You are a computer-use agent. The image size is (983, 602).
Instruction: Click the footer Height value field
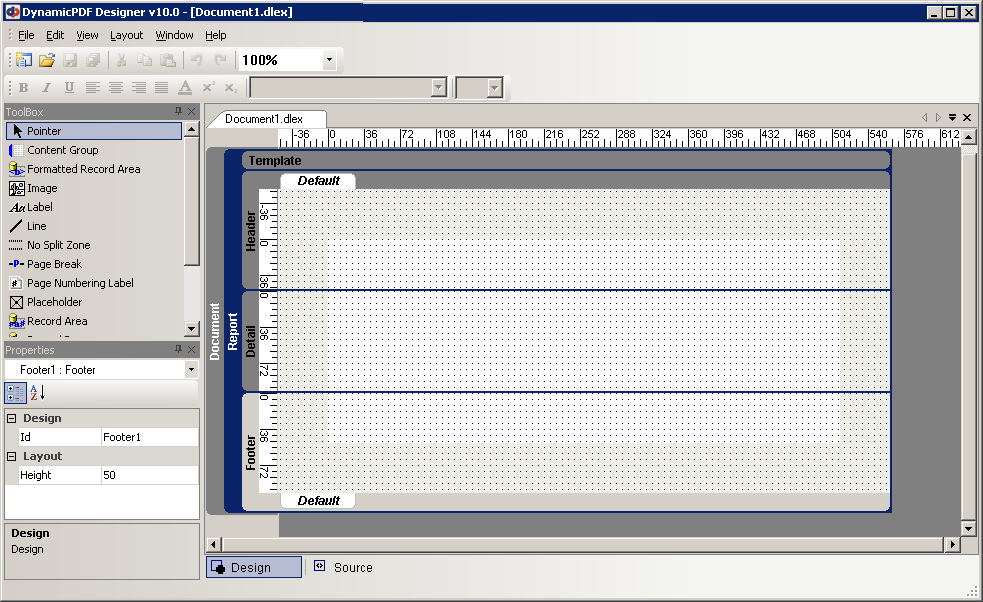coord(148,475)
